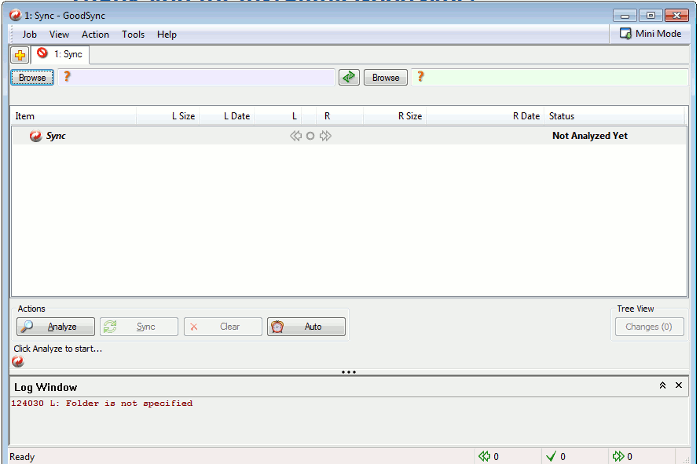Click the right folder question mark icon

[x=420, y=76]
